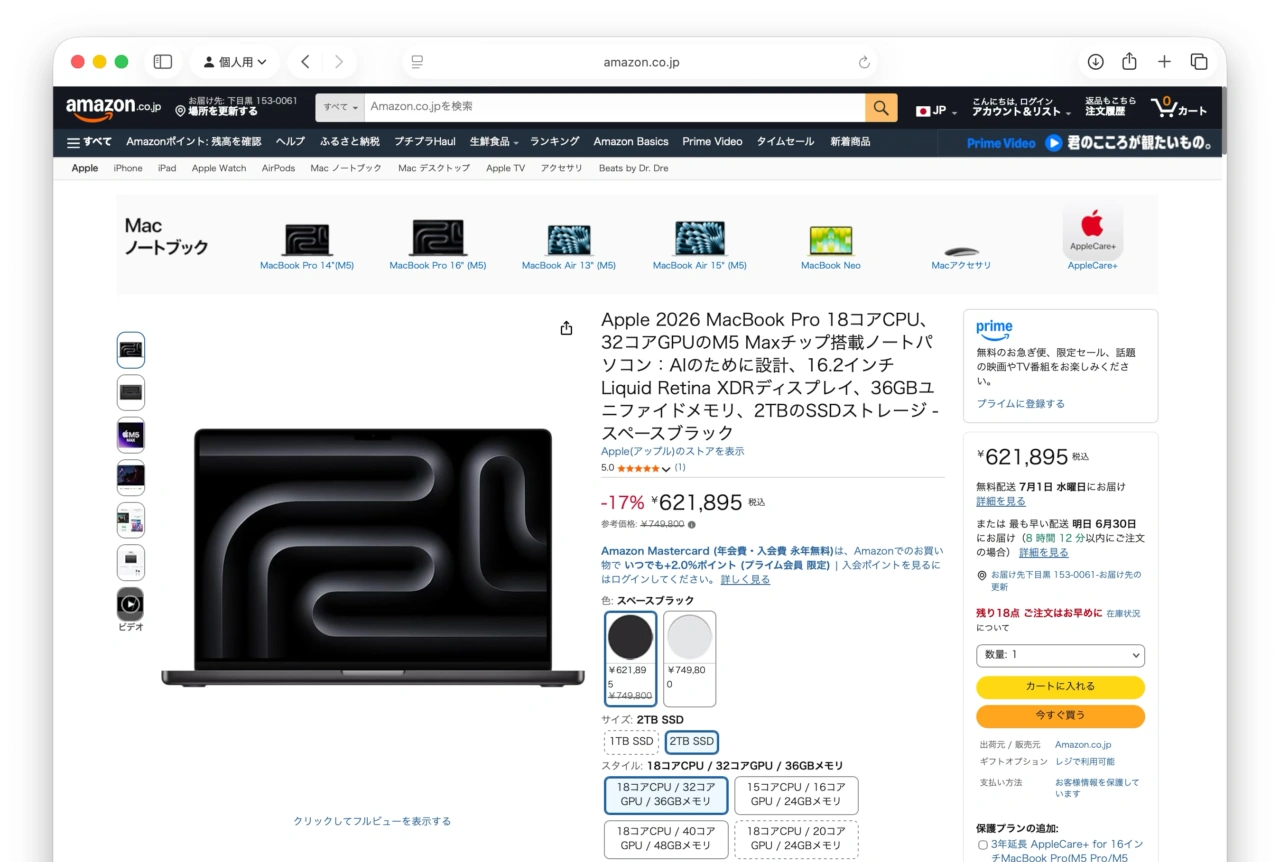Click 返品もこちら 注文履歴 link
Viewport: 1280px width, 862px height.
click(x=1111, y=107)
